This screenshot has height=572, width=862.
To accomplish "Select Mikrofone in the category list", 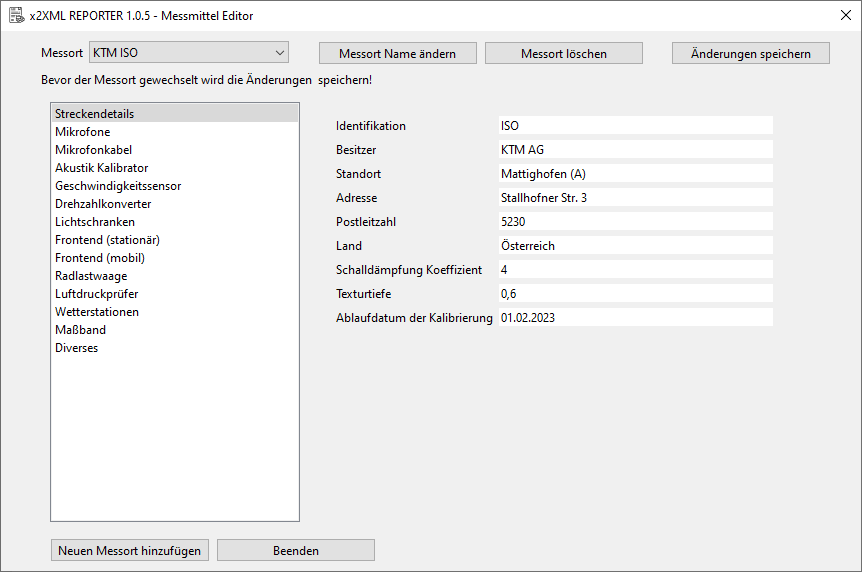I will 83,132.
